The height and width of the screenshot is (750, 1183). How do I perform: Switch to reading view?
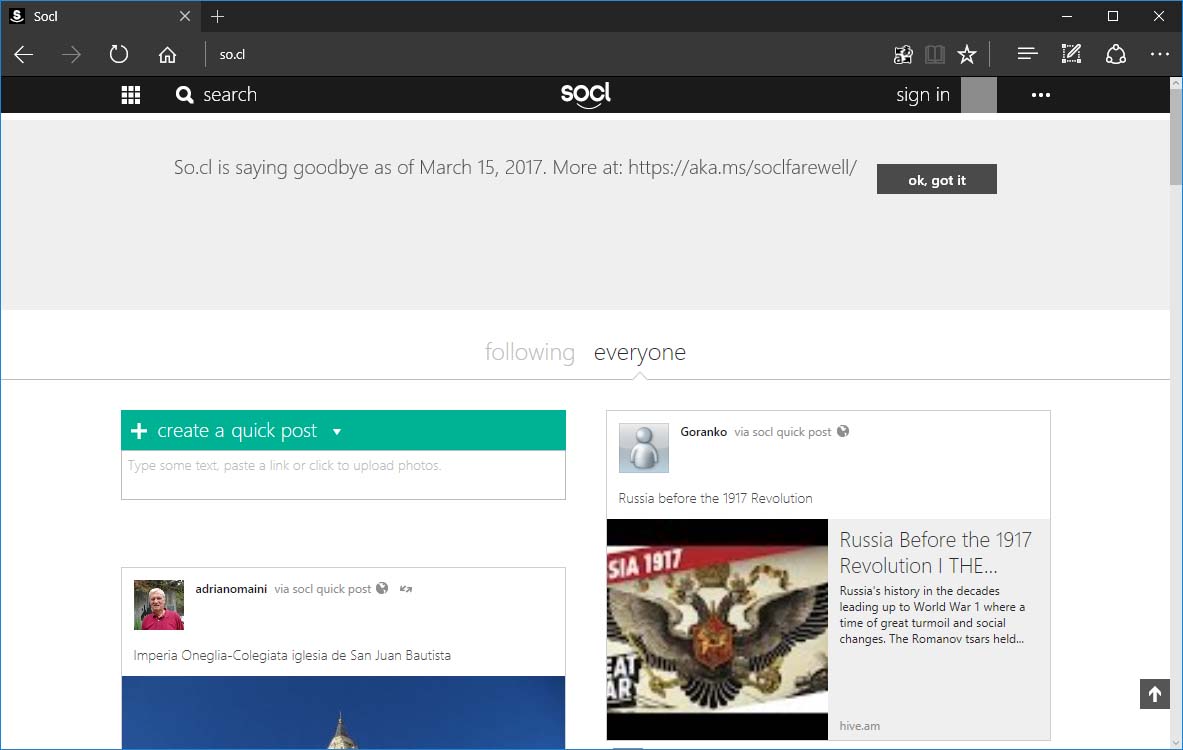[935, 54]
